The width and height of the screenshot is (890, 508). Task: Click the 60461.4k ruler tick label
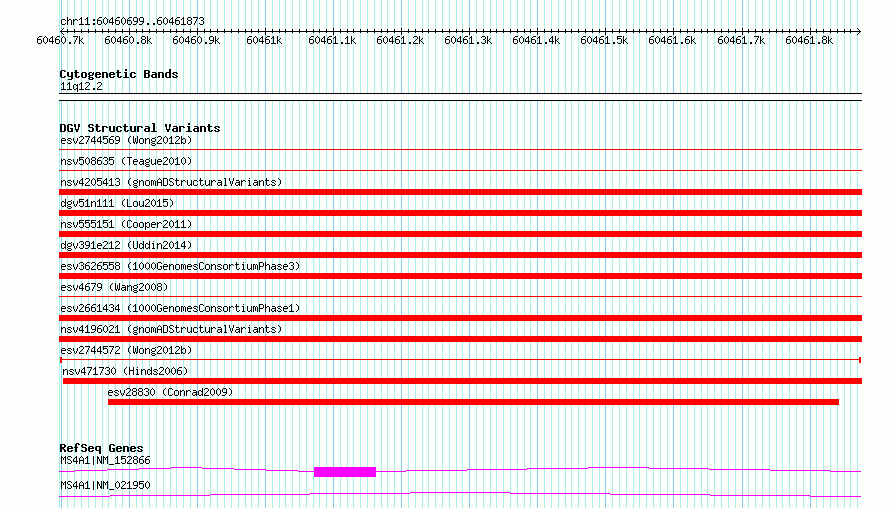(x=536, y=40)
